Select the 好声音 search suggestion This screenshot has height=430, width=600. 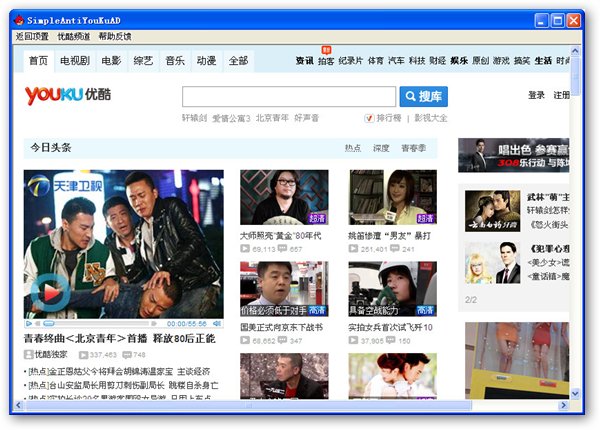click(307, 118)
